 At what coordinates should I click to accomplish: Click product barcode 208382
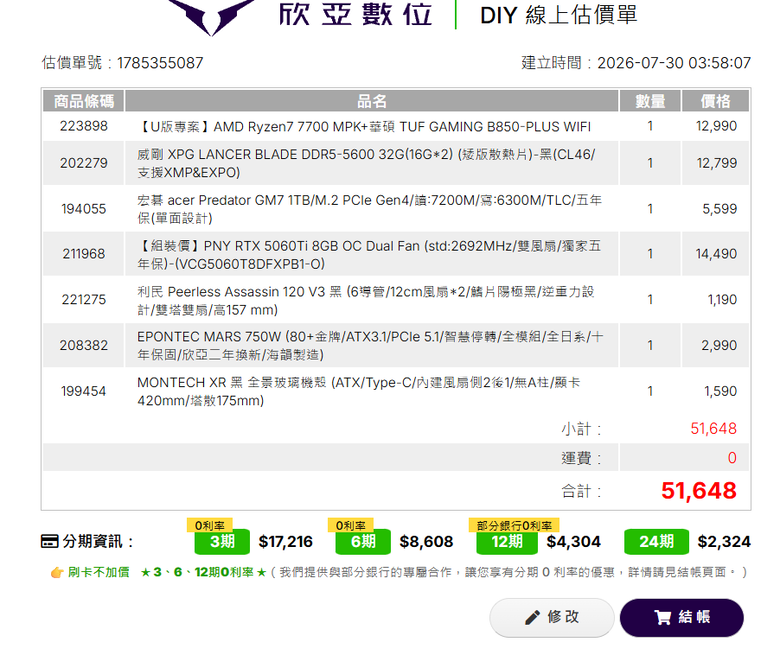click(84, 346)
